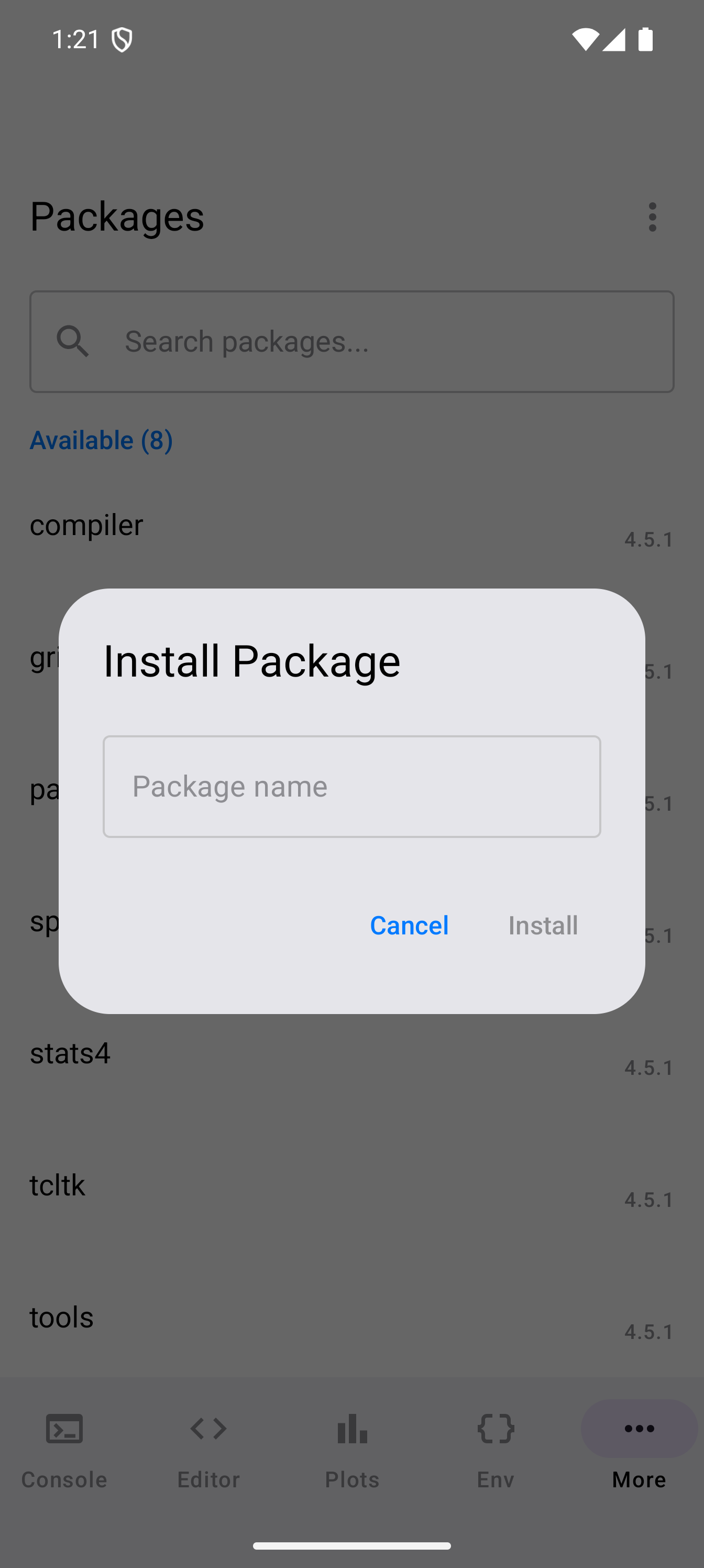Open the Env curly-braces icon

point(496,1428)
